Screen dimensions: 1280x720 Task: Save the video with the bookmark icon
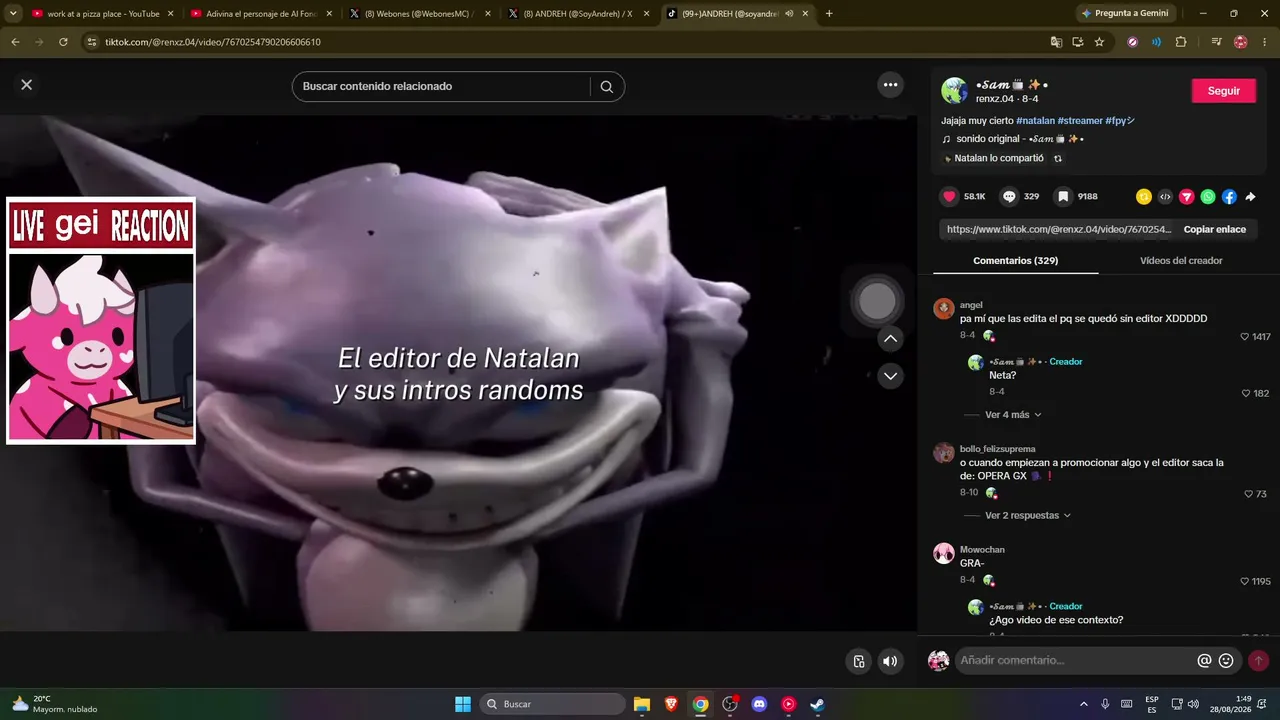[x=1064, y=197]
